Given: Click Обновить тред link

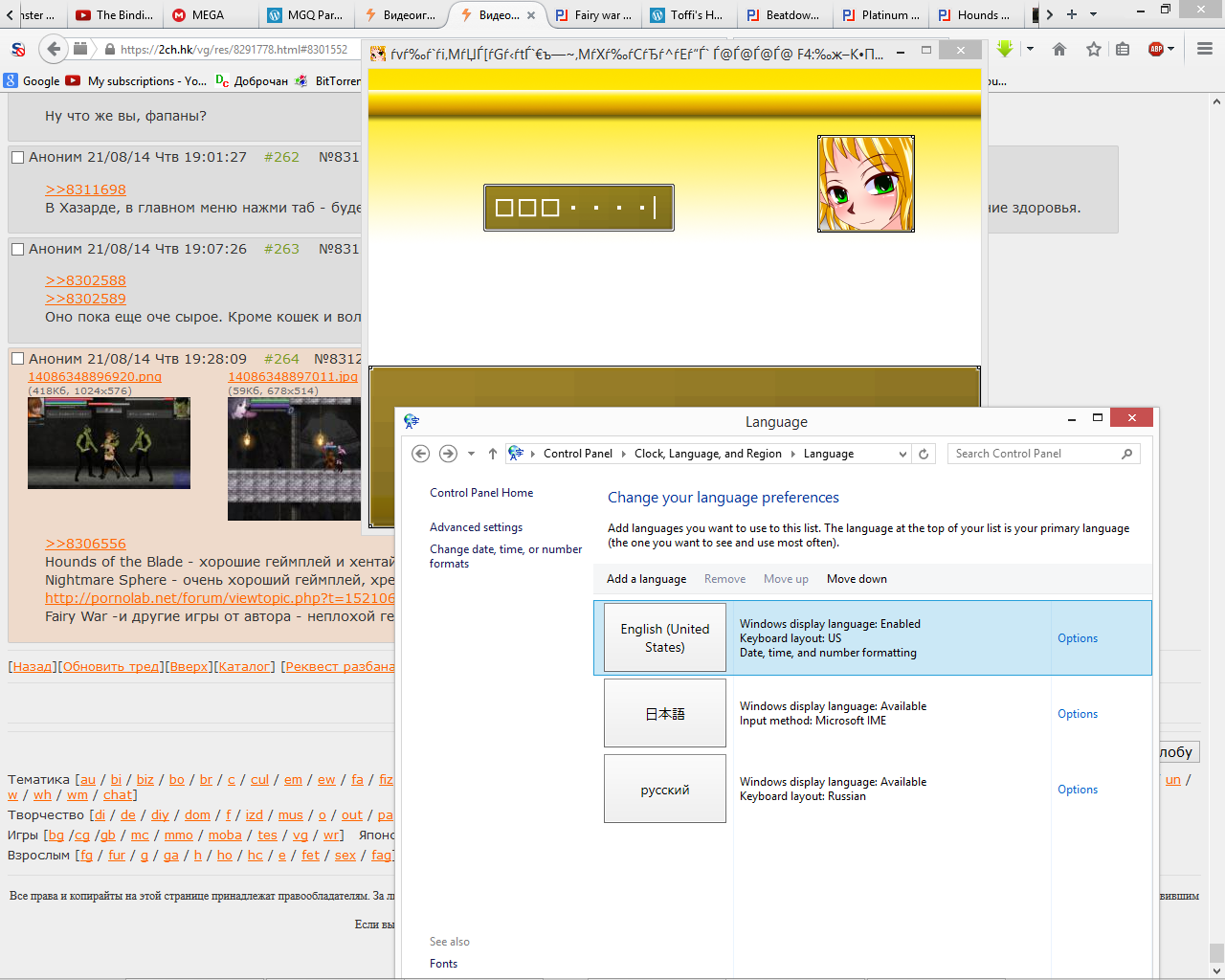Looking at the screenshot, I should pyautogui.click(x=111, y=667).
